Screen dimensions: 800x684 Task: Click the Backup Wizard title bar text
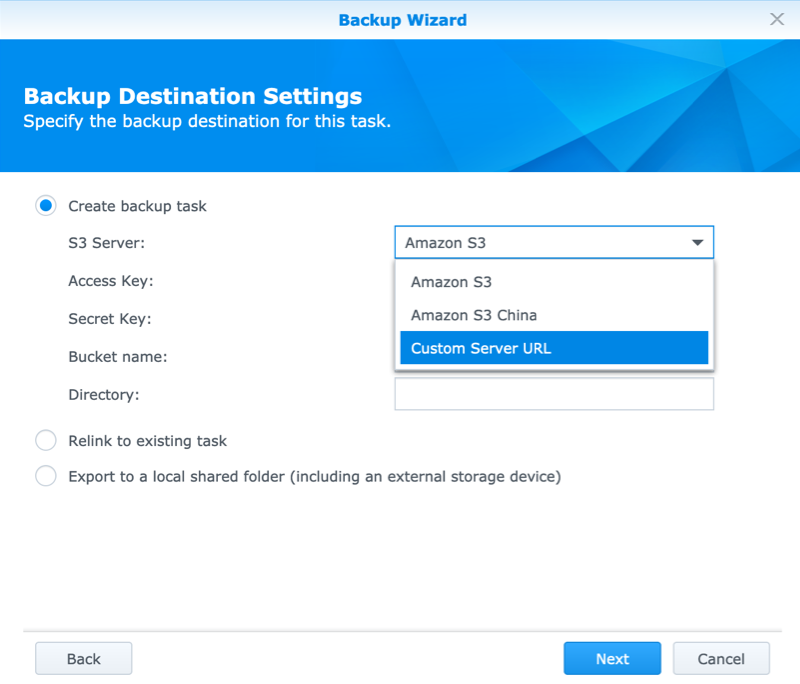click(402, 19)
